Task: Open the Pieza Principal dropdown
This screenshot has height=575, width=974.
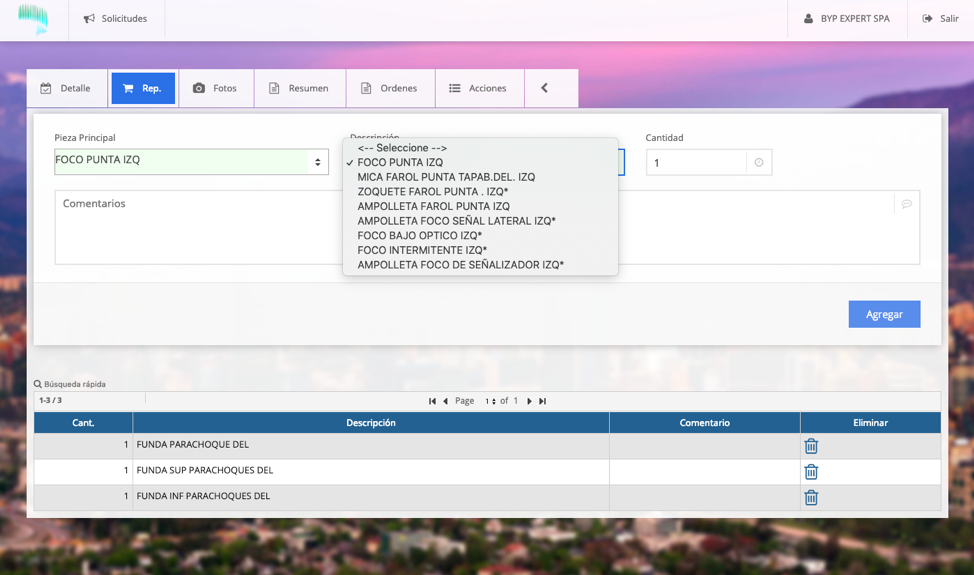Action: (191, 161)
